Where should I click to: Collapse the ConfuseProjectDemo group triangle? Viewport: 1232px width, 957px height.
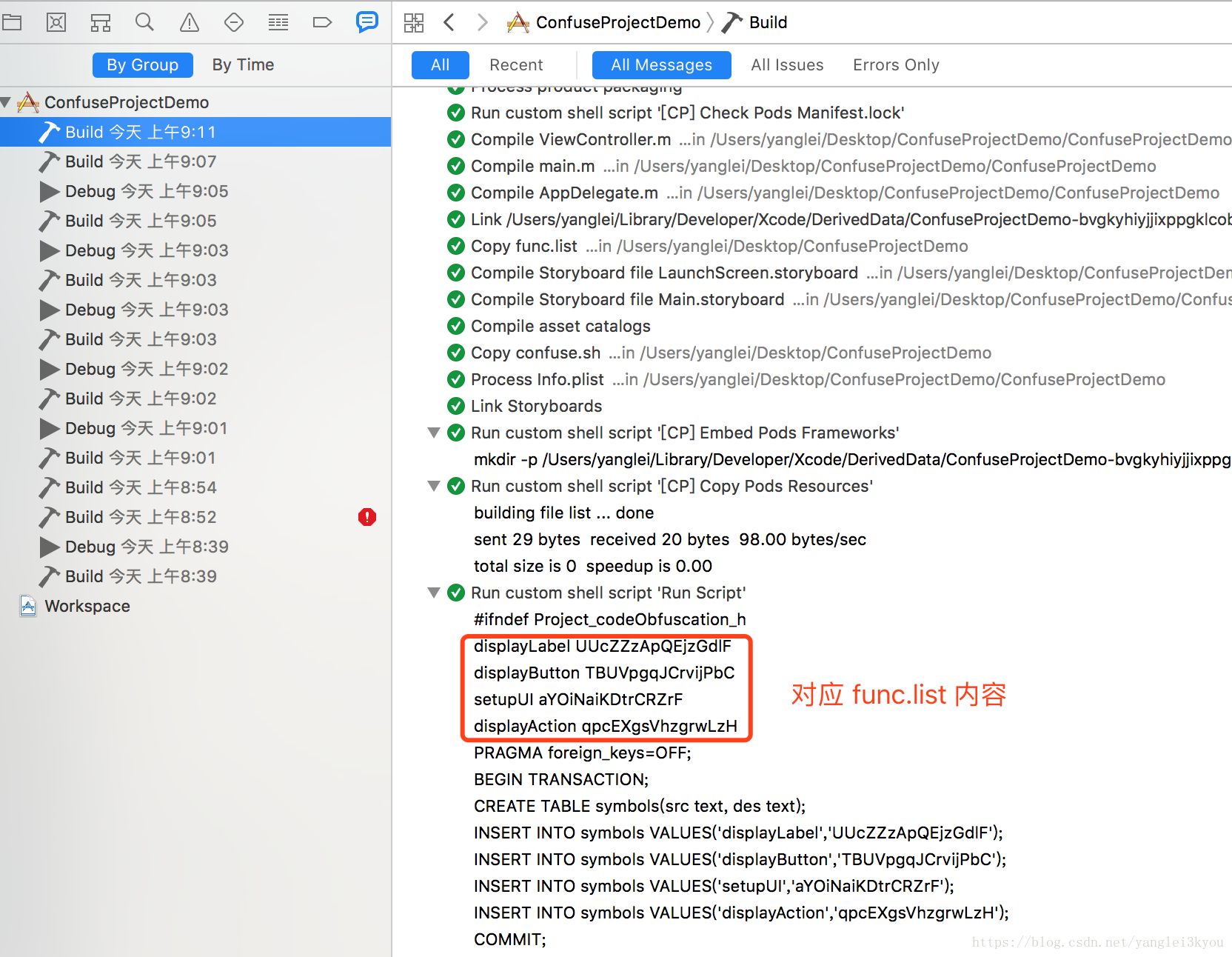[7, 102]
